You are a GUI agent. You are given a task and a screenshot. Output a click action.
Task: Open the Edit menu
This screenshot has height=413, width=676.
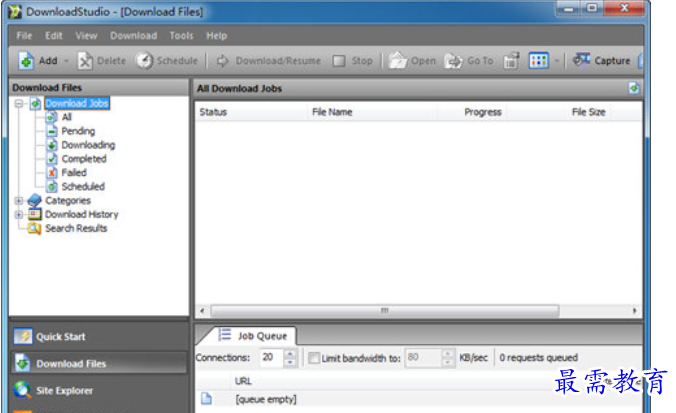(54, 36)
